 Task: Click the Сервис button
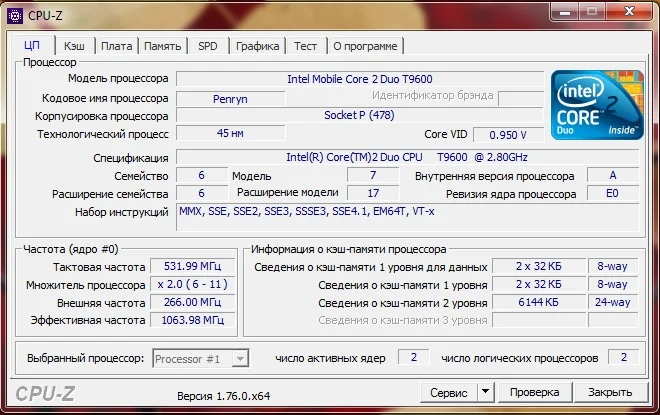point(449,393)
